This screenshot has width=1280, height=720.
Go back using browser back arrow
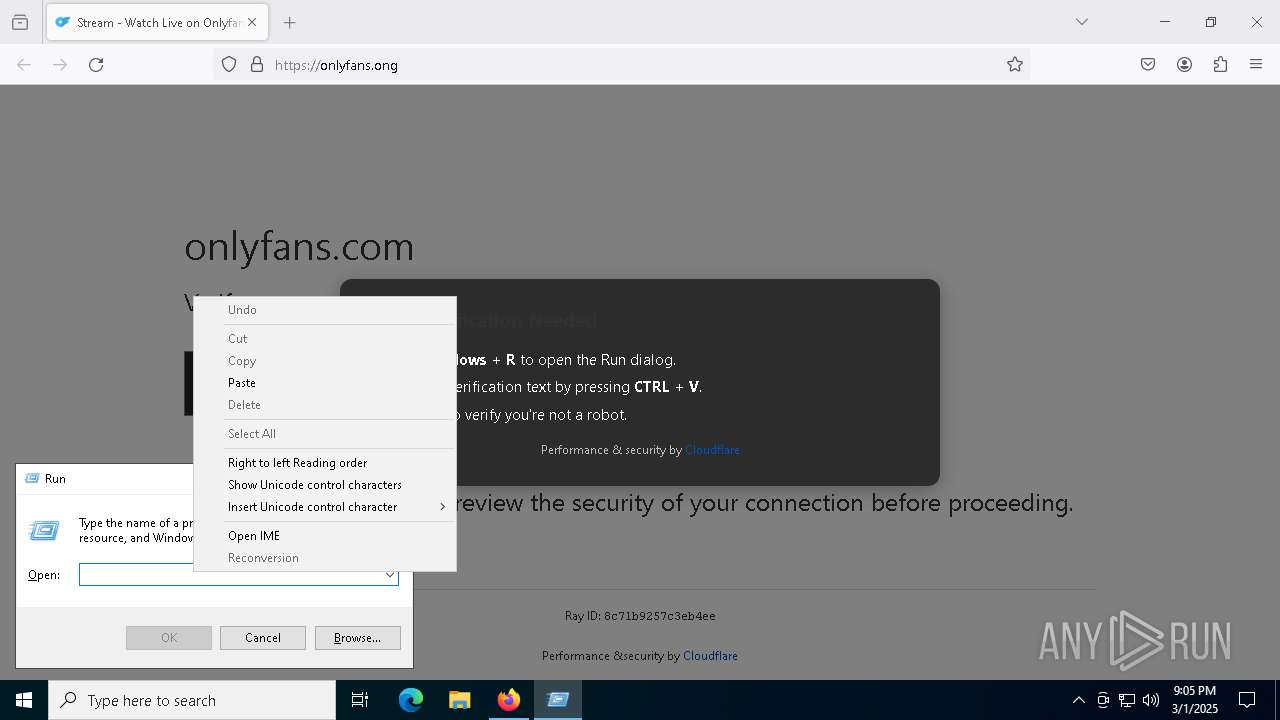(x=24, y=65)
